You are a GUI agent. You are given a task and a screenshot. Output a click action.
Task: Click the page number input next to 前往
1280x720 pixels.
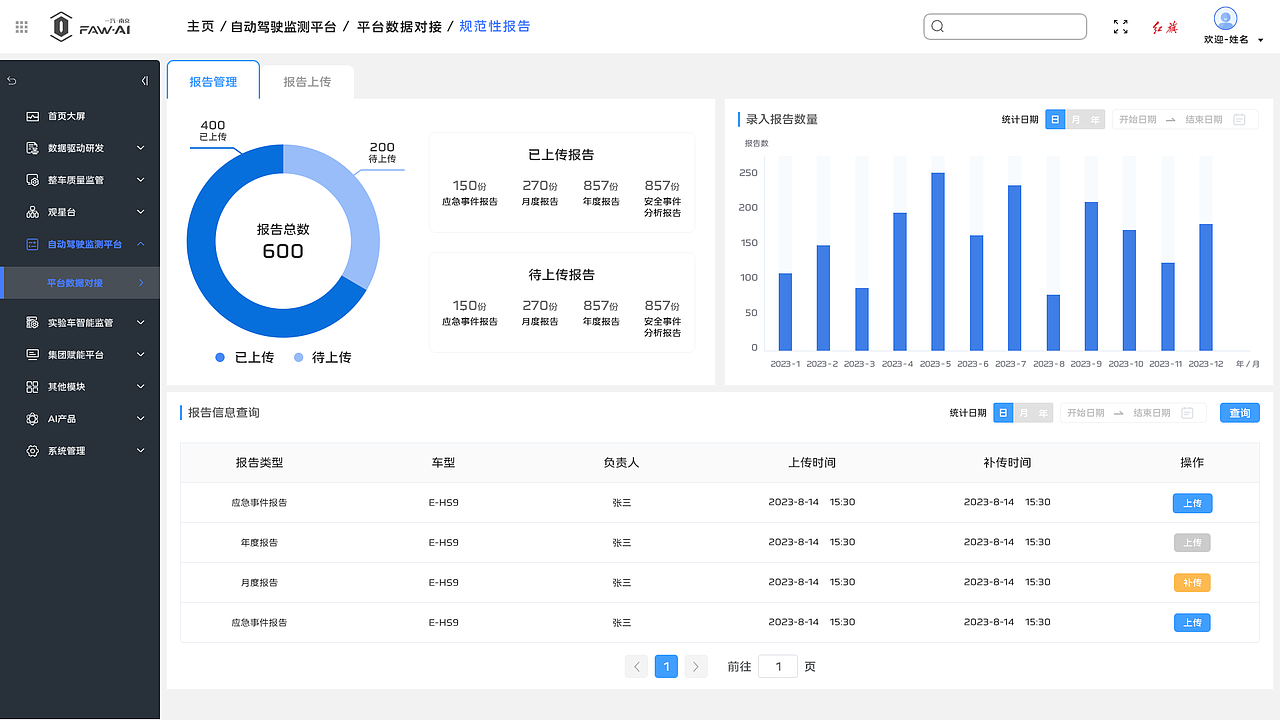click(x=778, y=665)
